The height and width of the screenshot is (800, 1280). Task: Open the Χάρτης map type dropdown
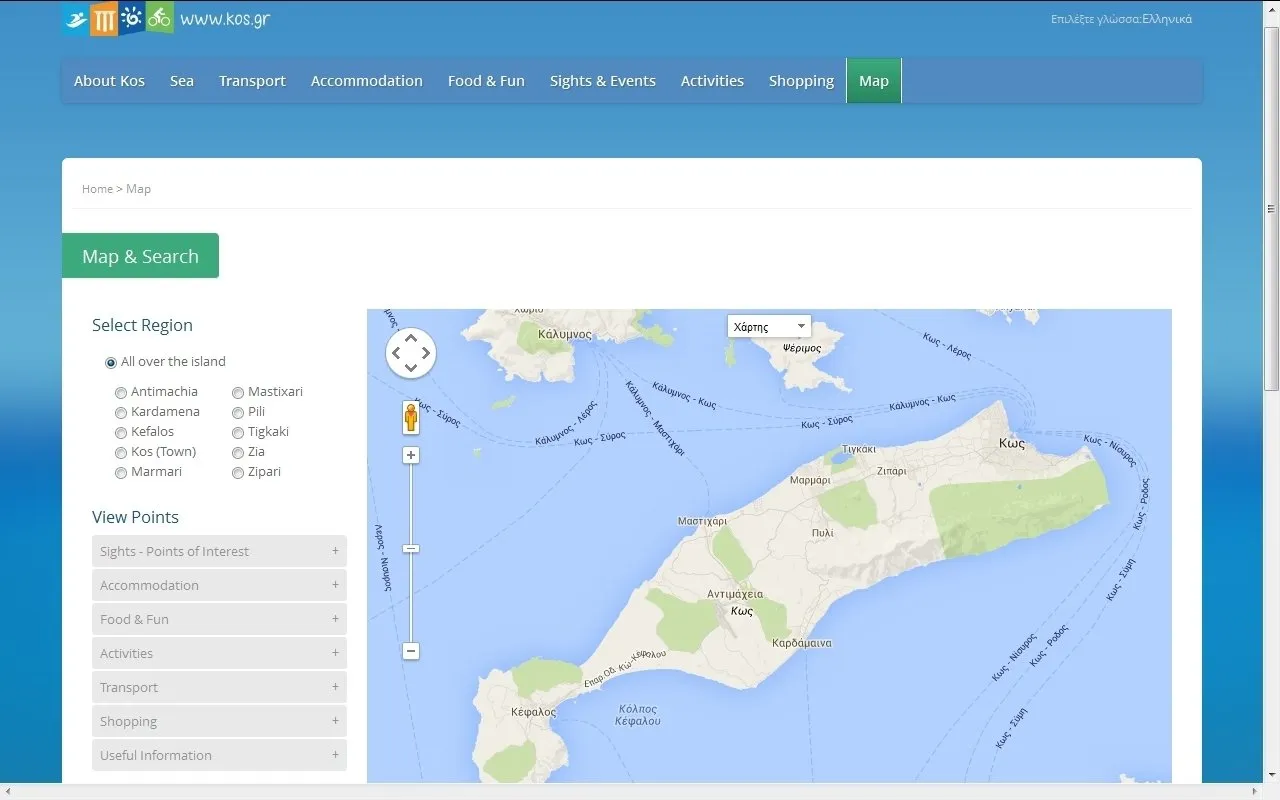pos(769,326)
